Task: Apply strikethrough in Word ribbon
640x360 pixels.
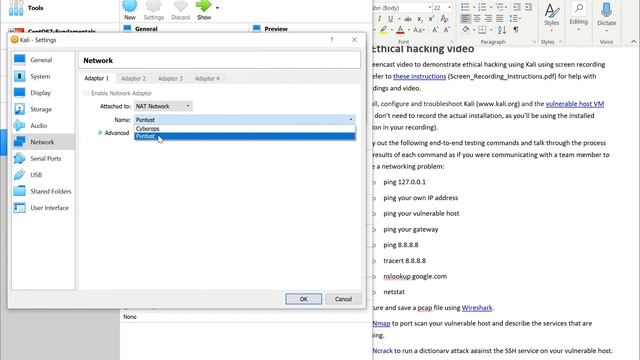Action: click(x=407, y=19)
